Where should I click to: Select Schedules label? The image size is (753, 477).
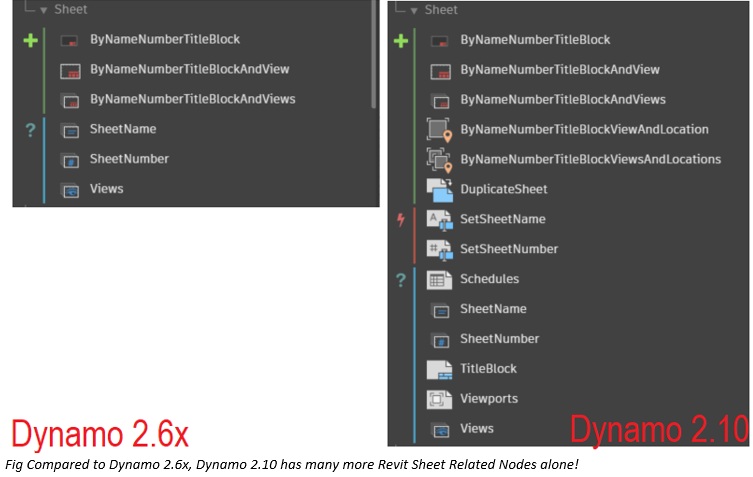(489, 279)
